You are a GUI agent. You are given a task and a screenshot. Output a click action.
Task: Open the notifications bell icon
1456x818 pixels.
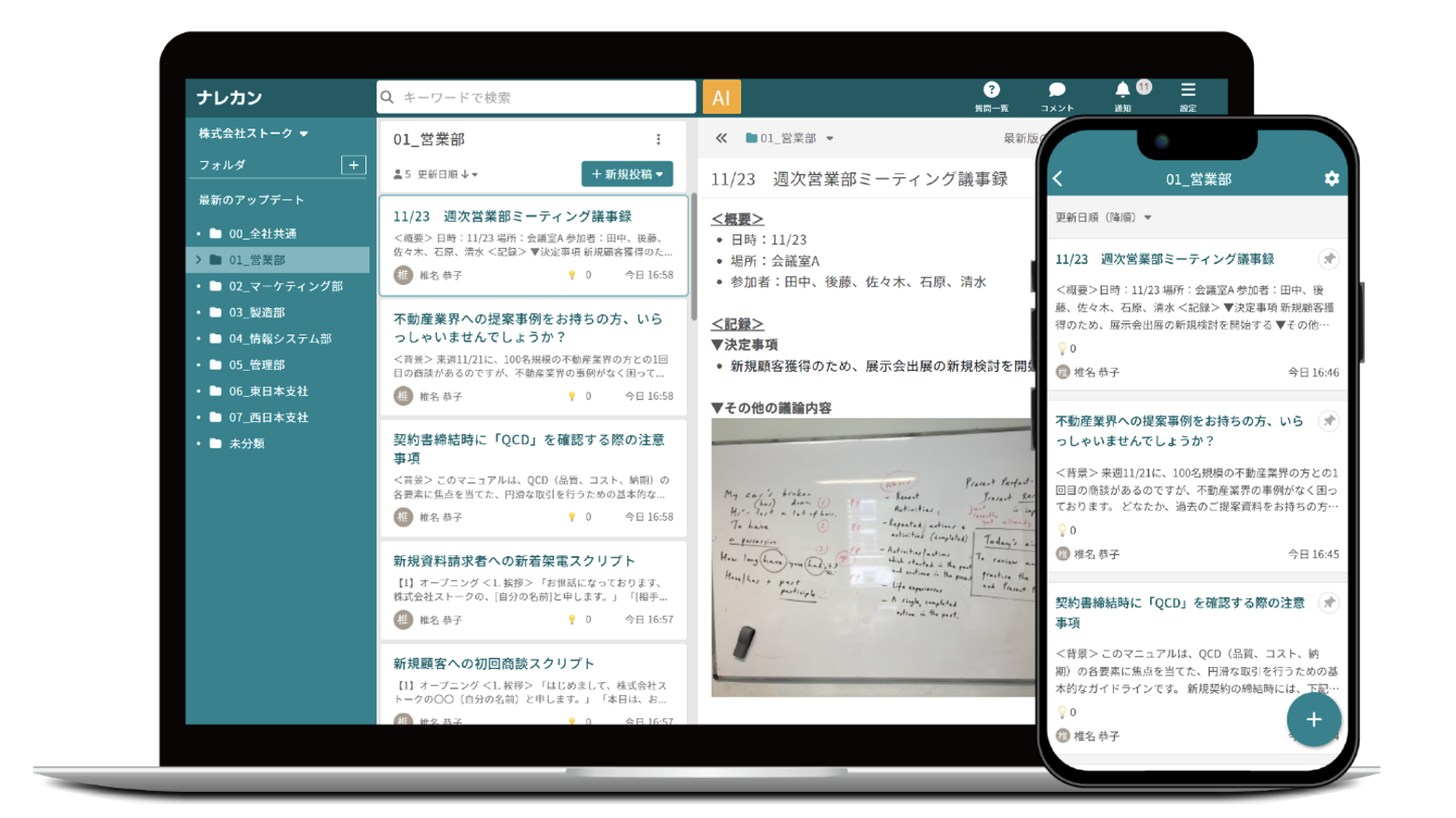click(1122, 90)
